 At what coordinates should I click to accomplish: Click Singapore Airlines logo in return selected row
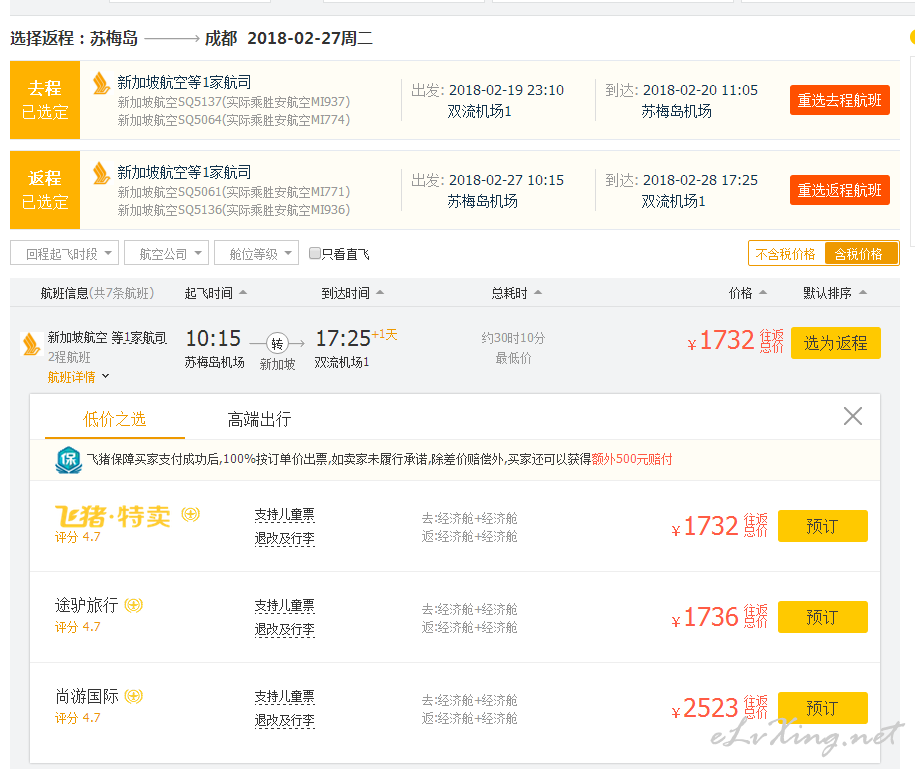pyautogui.click(x=102, y=173)
